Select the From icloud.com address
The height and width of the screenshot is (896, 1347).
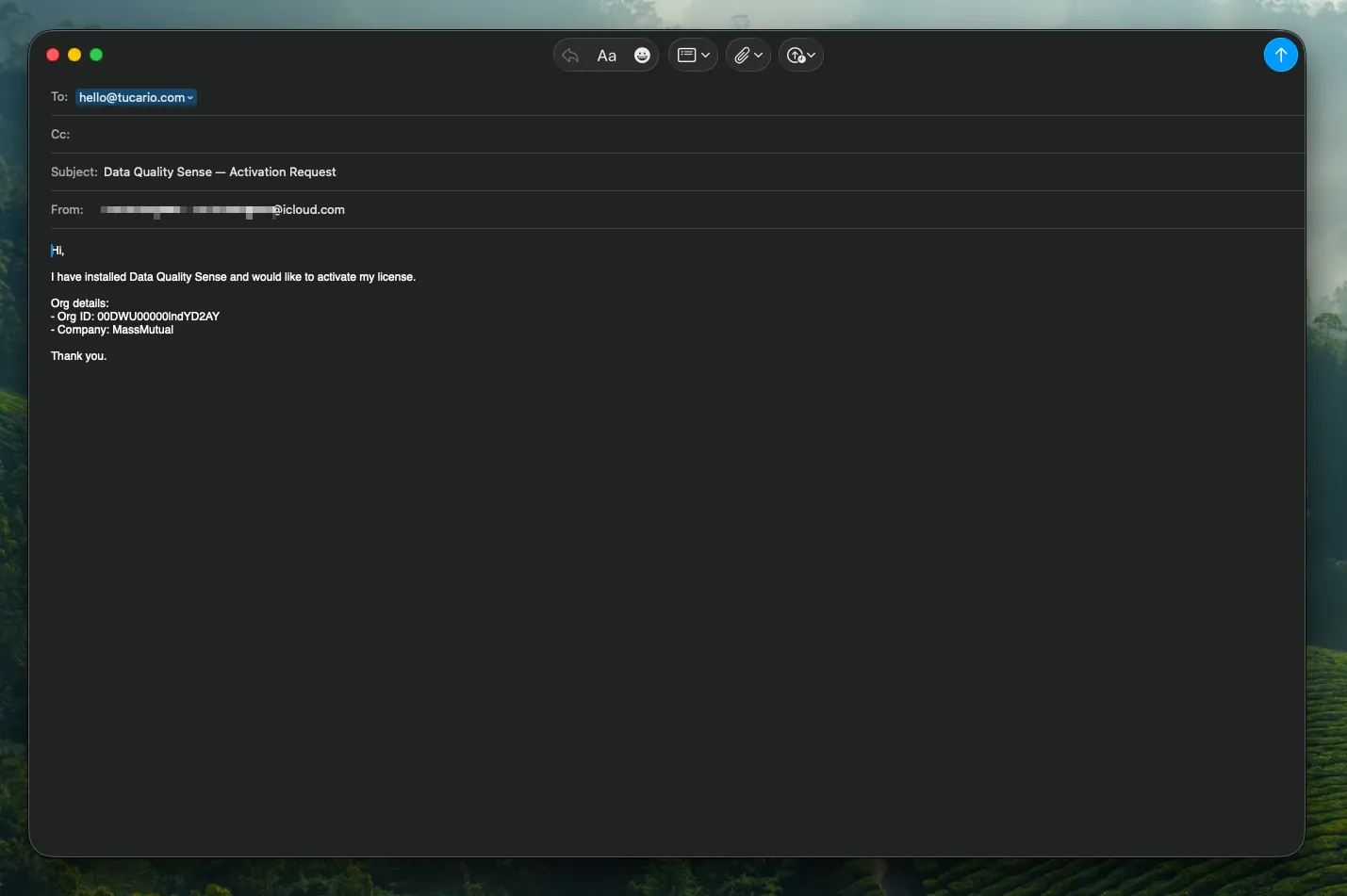[x=223, y=210]
